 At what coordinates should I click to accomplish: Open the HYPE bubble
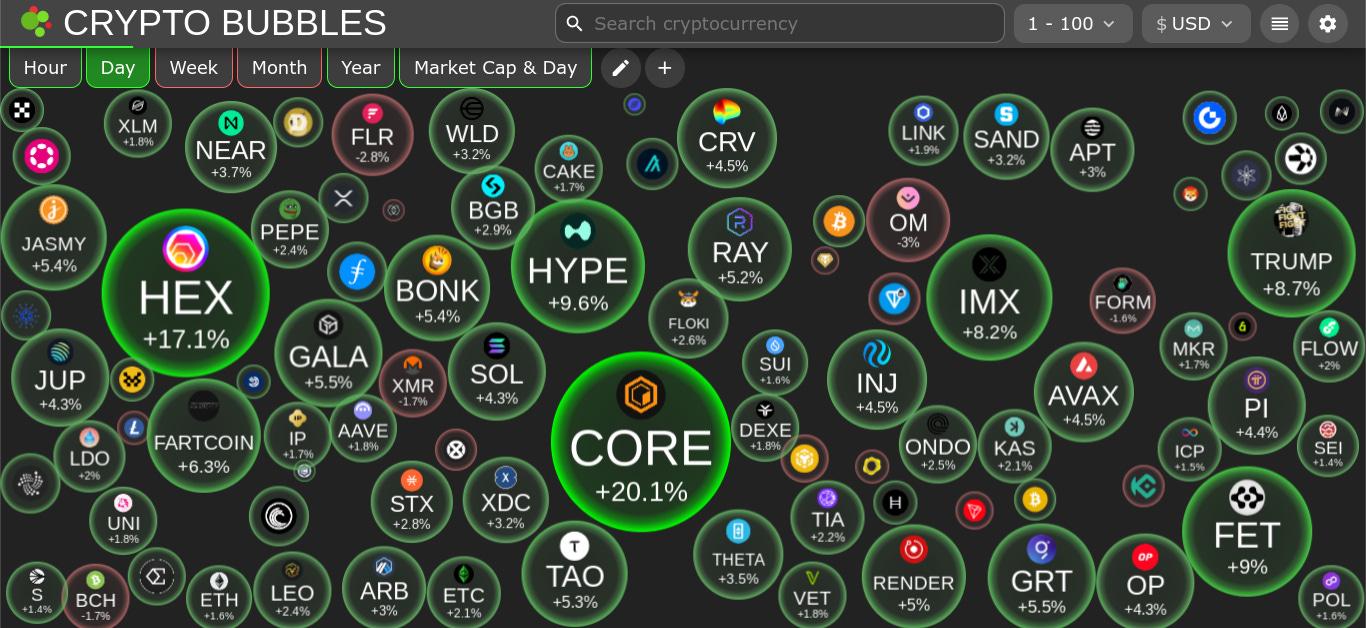(578, 266)
